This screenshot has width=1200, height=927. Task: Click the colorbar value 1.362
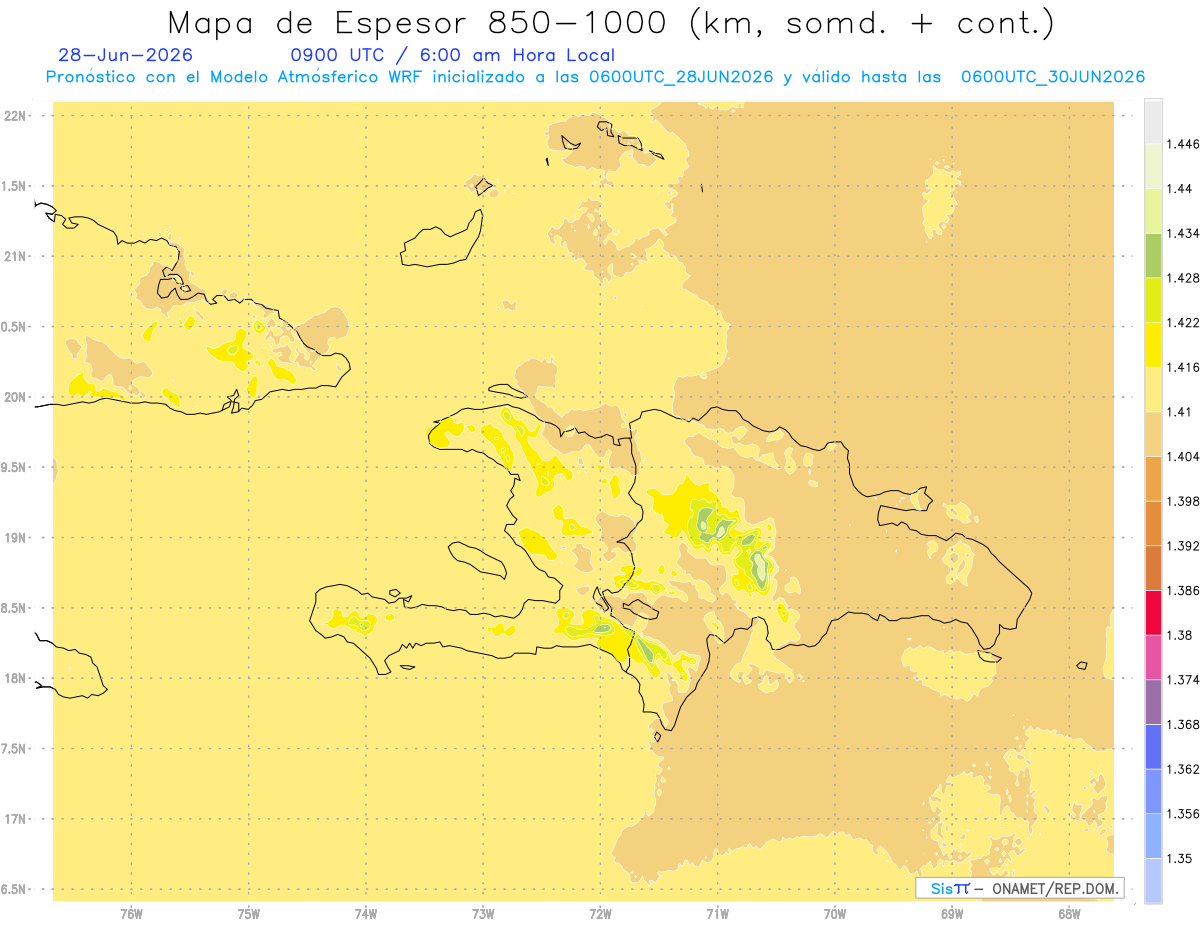[1182, 769]
